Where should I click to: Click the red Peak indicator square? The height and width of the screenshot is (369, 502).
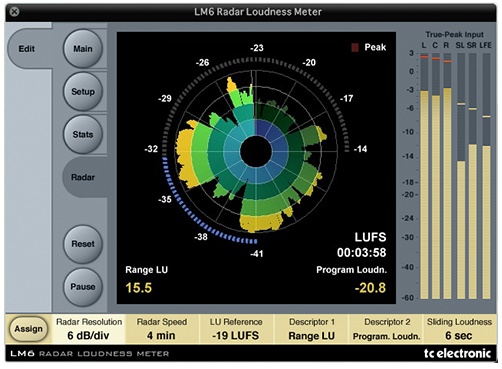pos(355,47)
